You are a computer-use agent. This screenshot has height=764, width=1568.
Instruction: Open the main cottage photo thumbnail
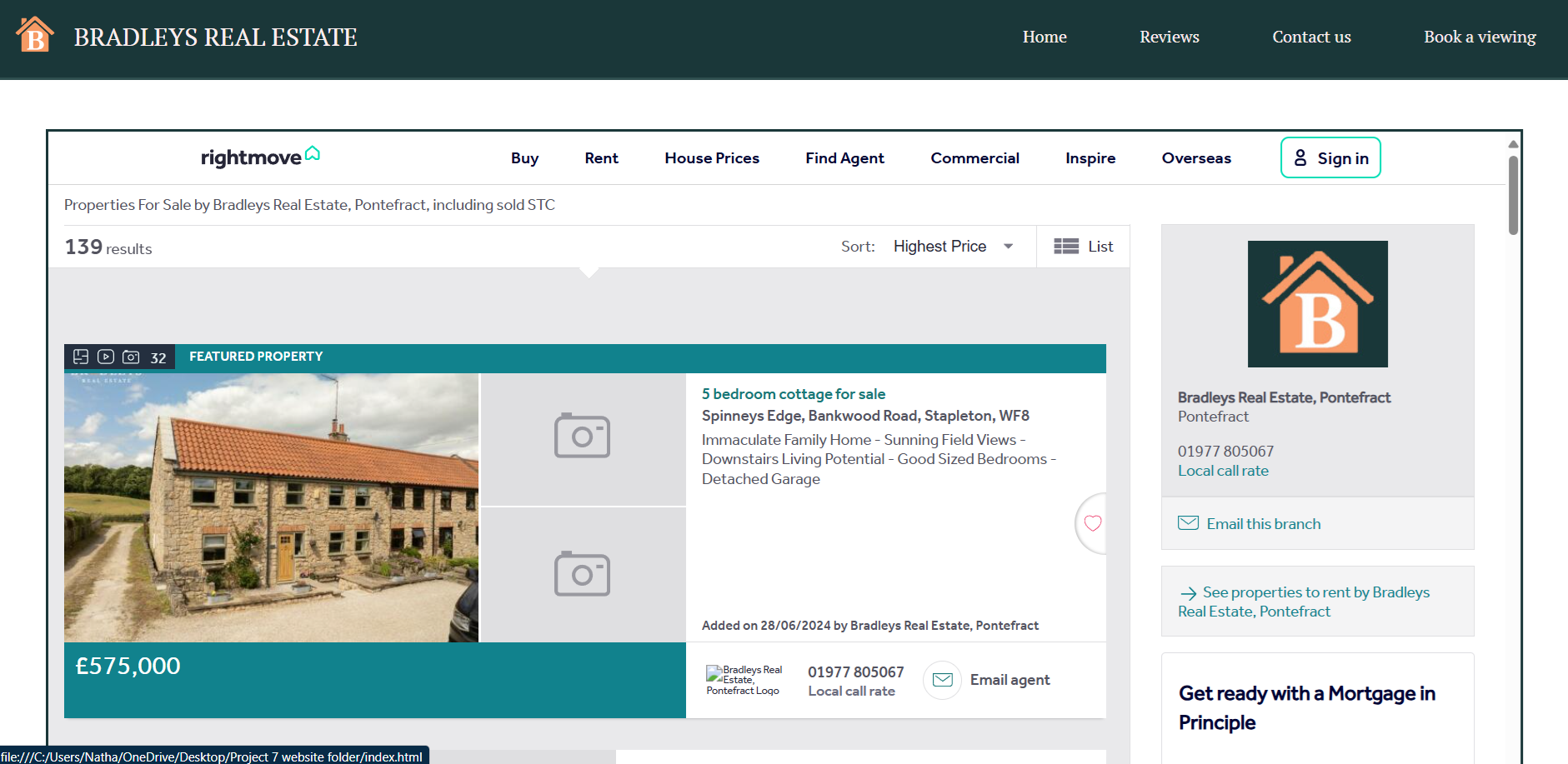click(x=271, y=507)
